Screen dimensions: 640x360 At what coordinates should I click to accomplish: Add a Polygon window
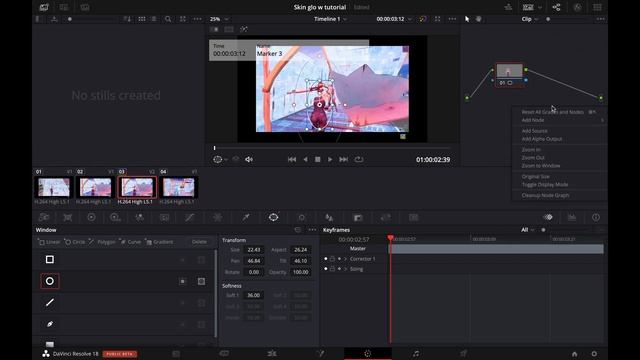tap(102, 242)
